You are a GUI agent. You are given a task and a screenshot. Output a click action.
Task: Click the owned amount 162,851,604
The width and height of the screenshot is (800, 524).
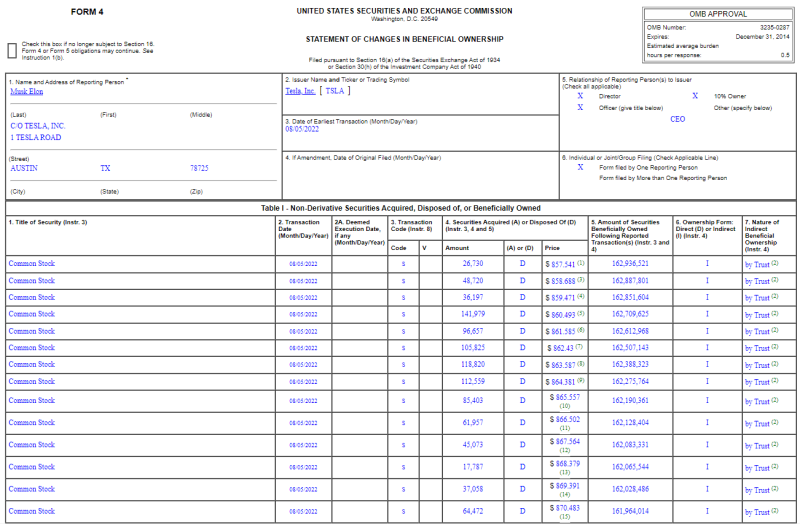pyautogui.click(x=630, y=297)
